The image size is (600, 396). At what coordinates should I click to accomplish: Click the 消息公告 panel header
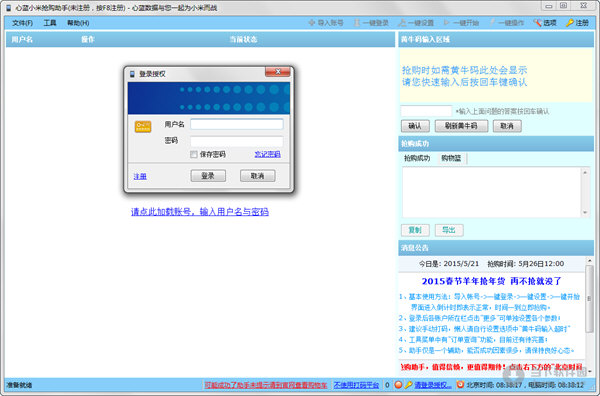496,248
